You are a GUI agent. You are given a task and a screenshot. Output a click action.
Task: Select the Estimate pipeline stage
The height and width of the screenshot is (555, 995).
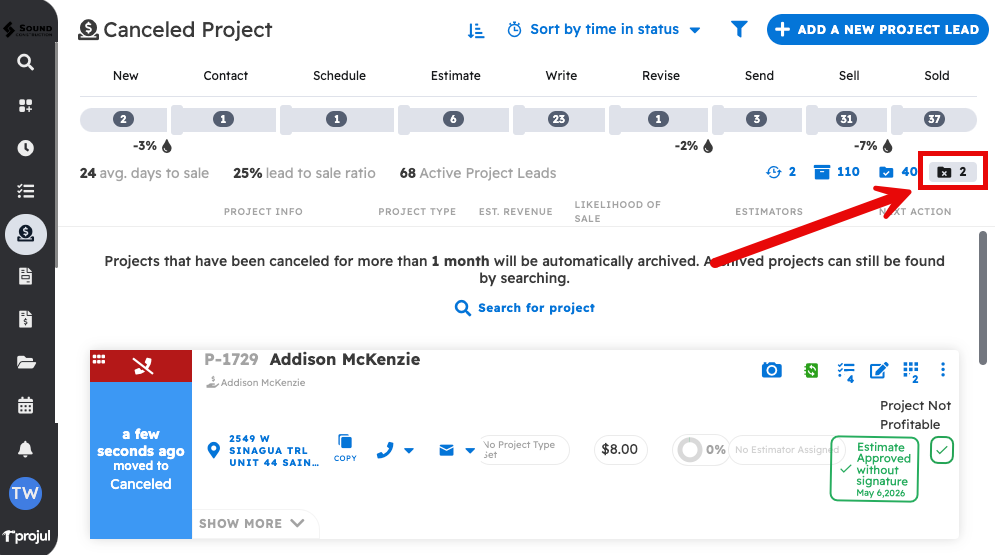[x=455, y=76]
